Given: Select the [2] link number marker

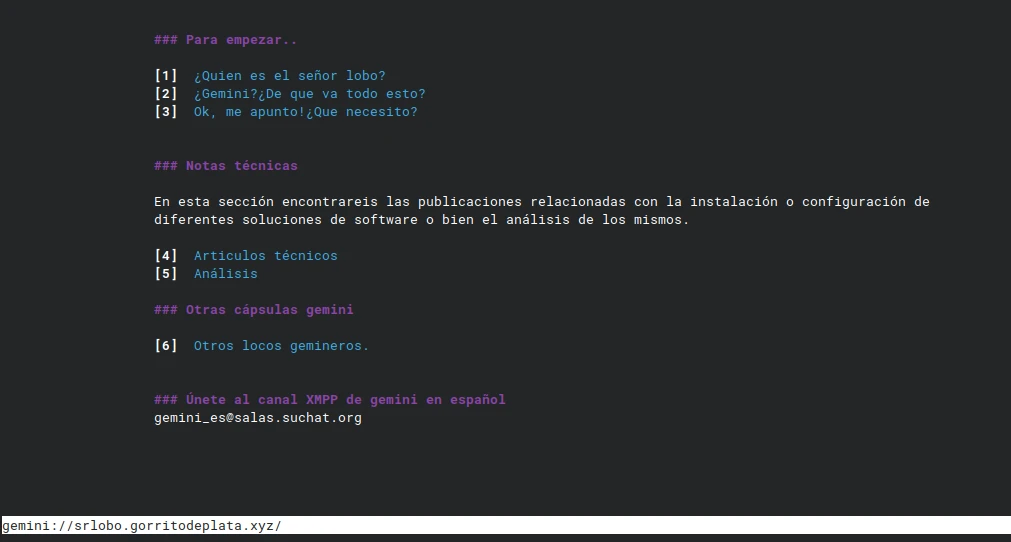Looking at the screenshot, I should [x=166, y=94].
